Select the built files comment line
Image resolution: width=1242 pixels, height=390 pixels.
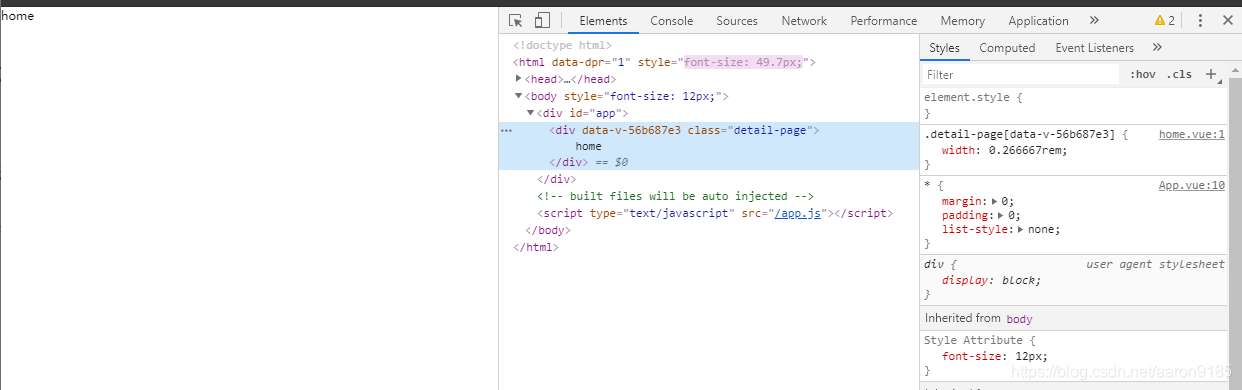[675, 196]
